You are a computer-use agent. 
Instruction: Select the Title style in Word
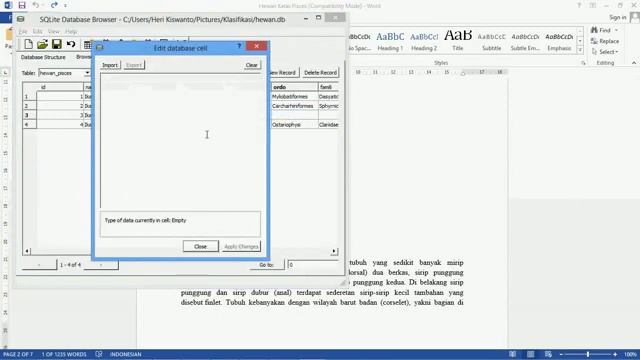(x=458, y=41)
